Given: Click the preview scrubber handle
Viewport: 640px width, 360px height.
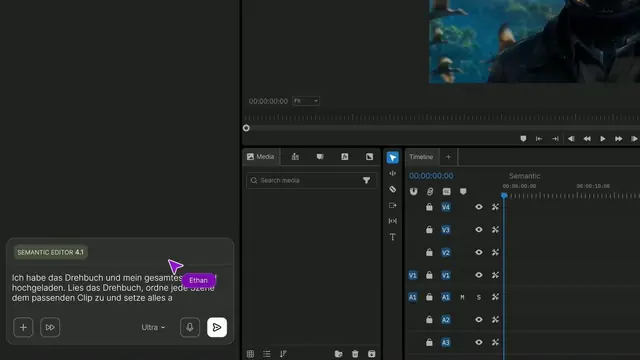Looking at the screenshot, I should tap(246, 128).
